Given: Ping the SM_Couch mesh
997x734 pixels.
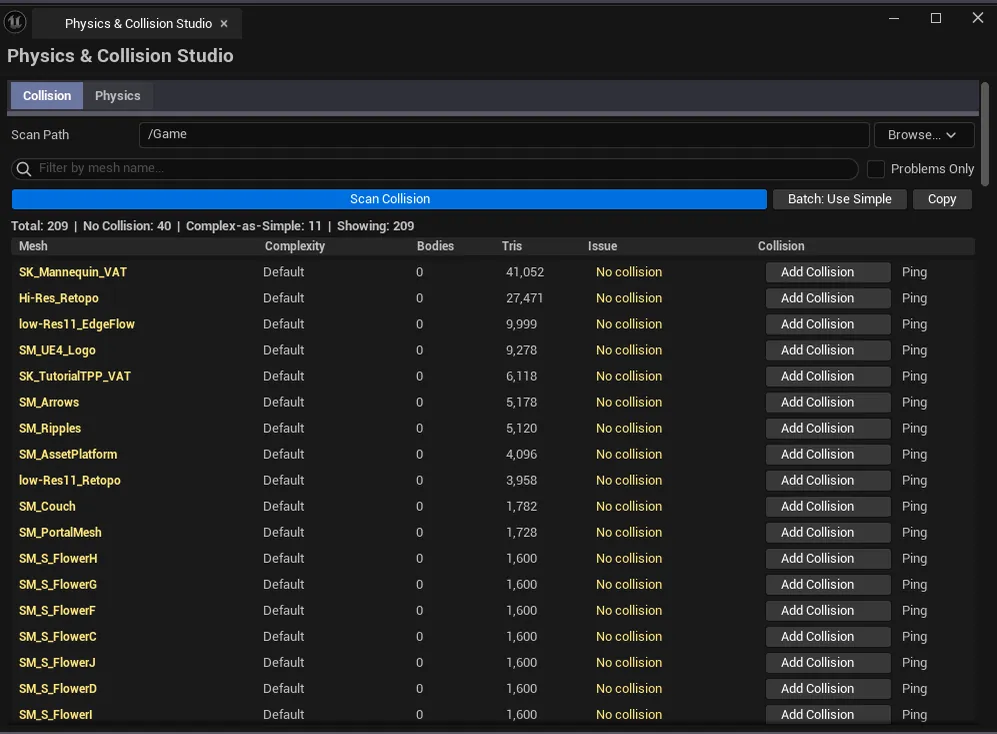Looking at the screenshot, I should (x=914, y=507).
